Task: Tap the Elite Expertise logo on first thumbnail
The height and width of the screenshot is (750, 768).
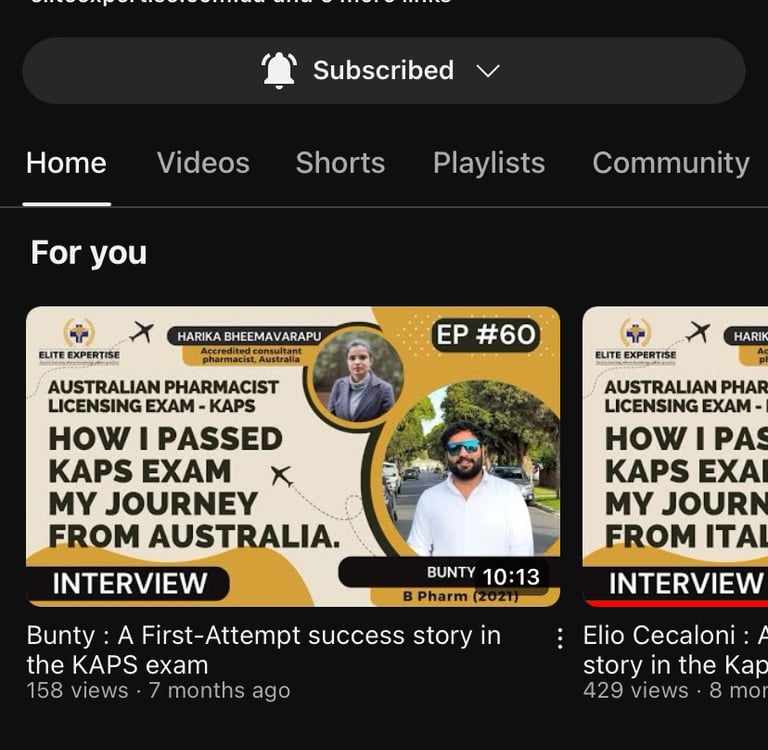Action: pyautogui.click(x=79, y=341)
